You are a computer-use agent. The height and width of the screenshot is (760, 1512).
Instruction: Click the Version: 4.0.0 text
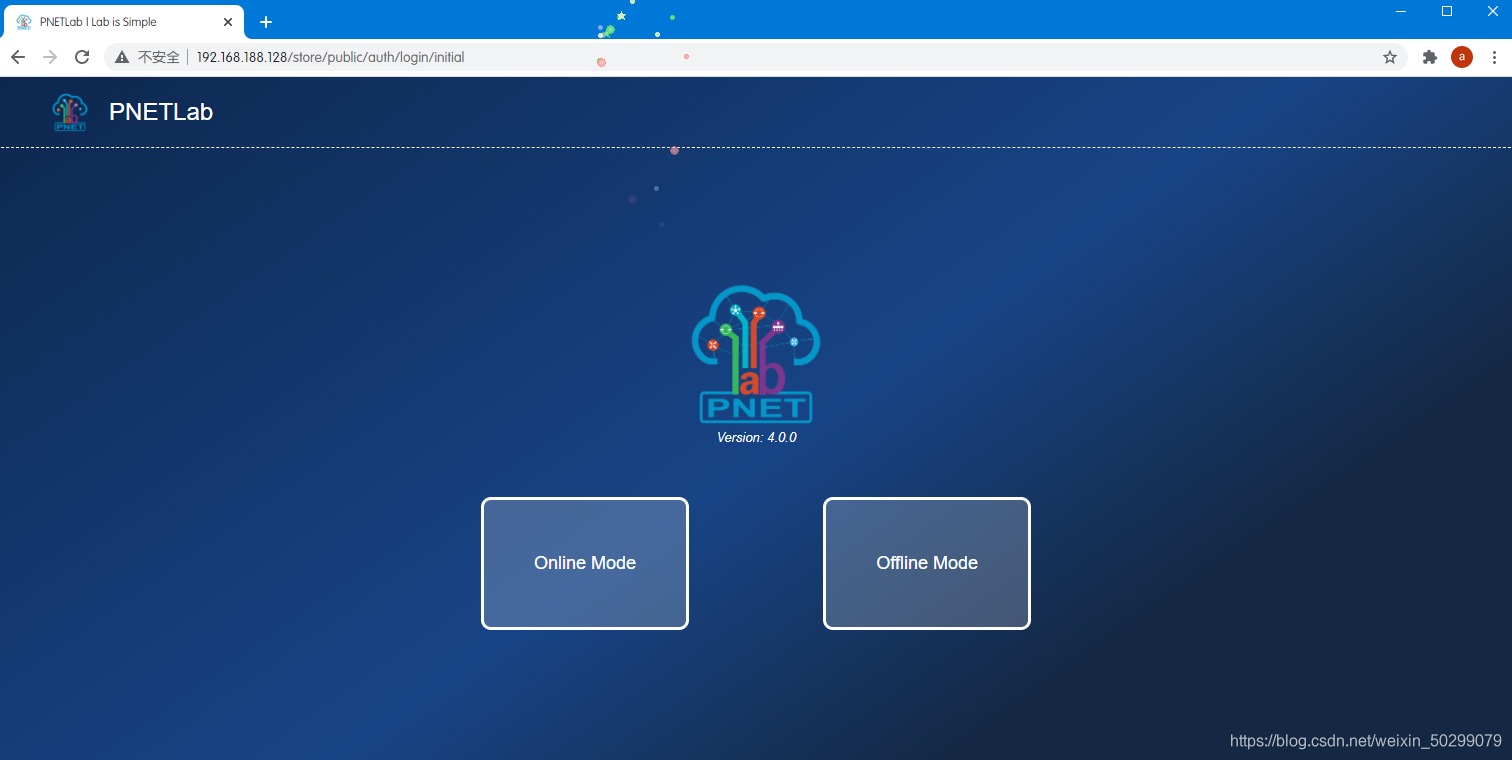click(757, 438)
